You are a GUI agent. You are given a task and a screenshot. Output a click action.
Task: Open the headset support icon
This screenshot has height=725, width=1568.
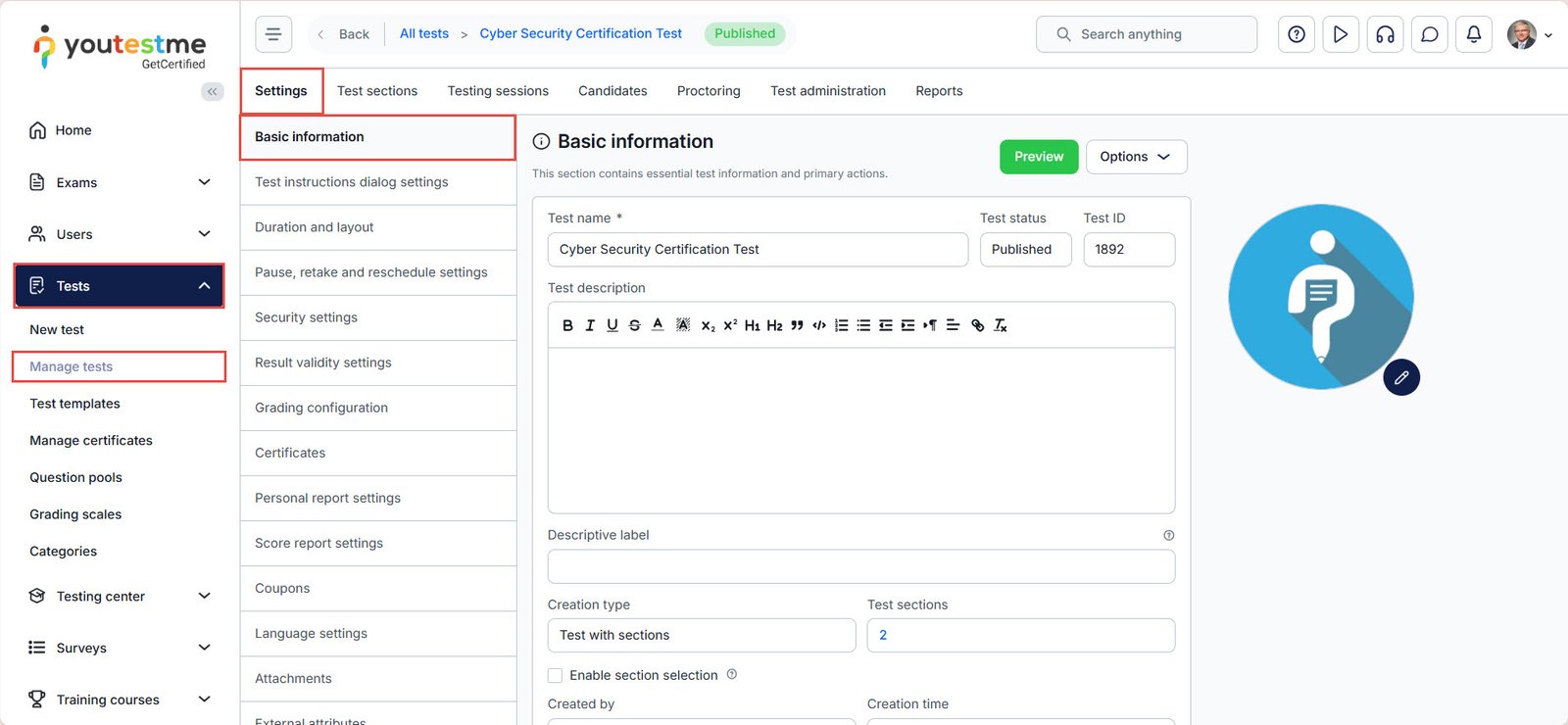(1385, 34)
